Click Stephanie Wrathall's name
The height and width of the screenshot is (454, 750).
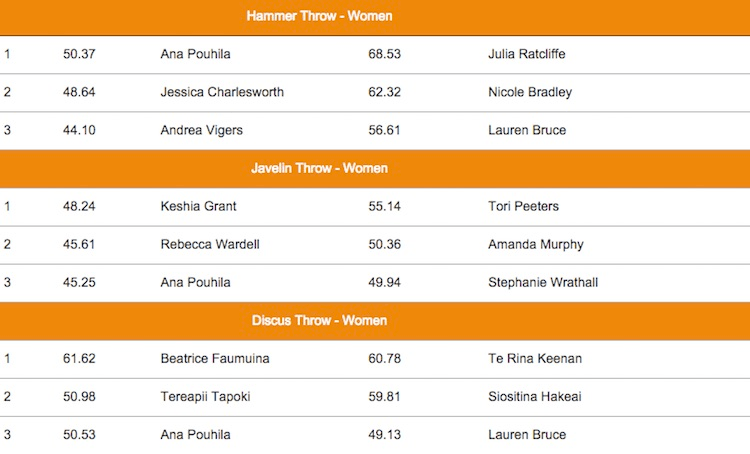click(543, 282)
